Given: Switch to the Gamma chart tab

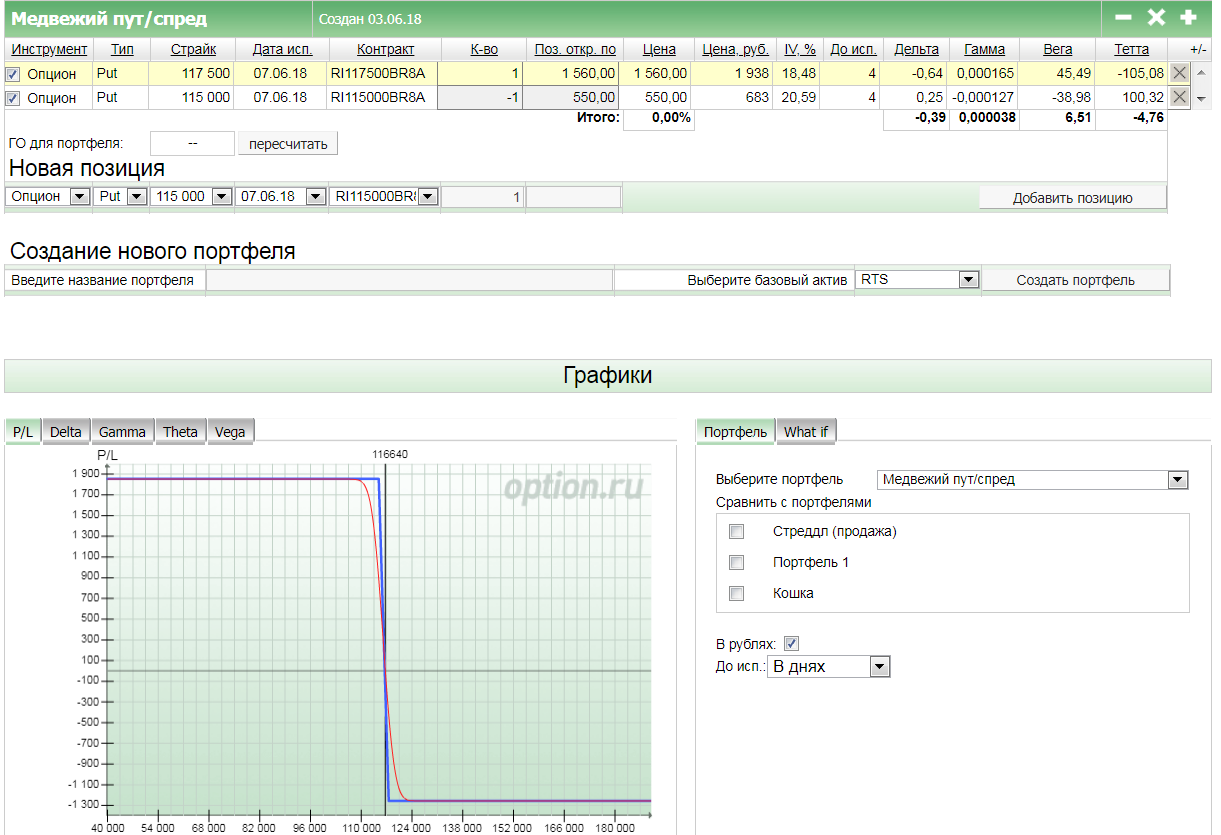Looking at the screenshot, I should tap(123, 432).
